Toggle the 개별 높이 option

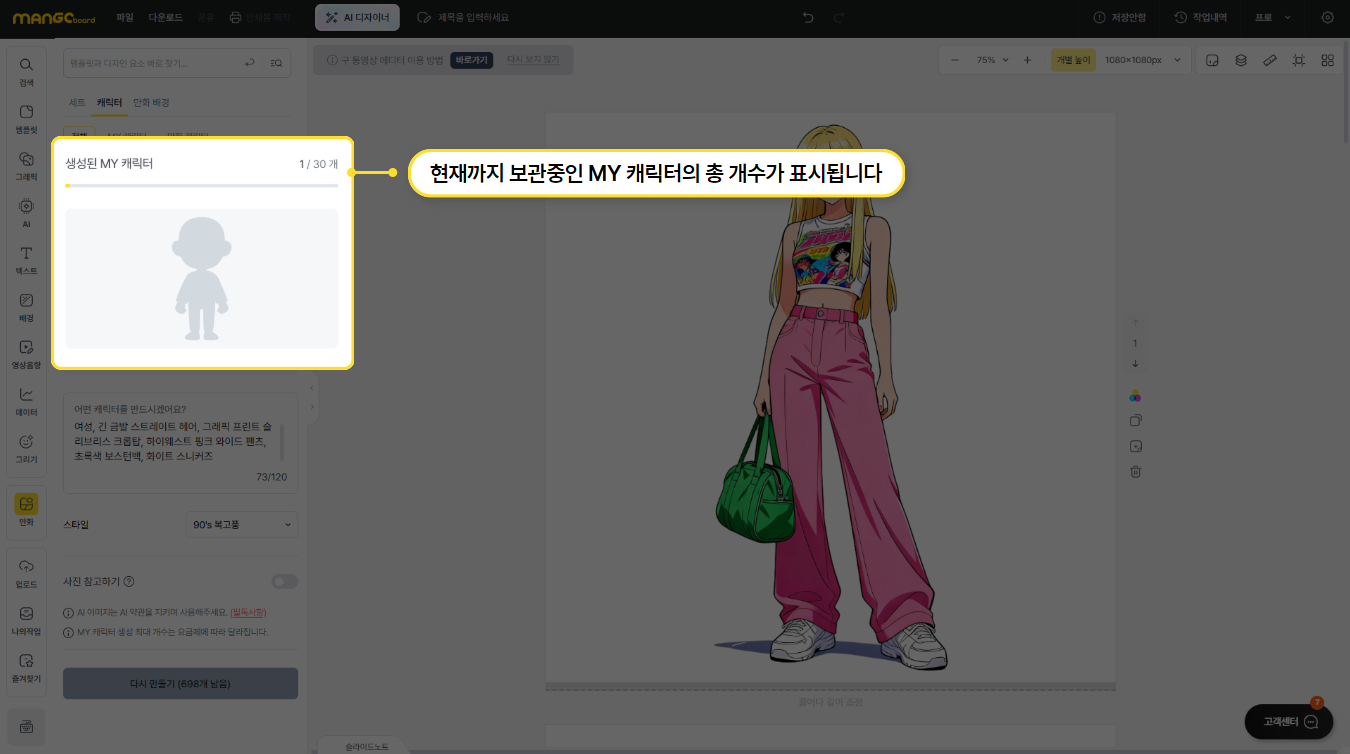1073,60
